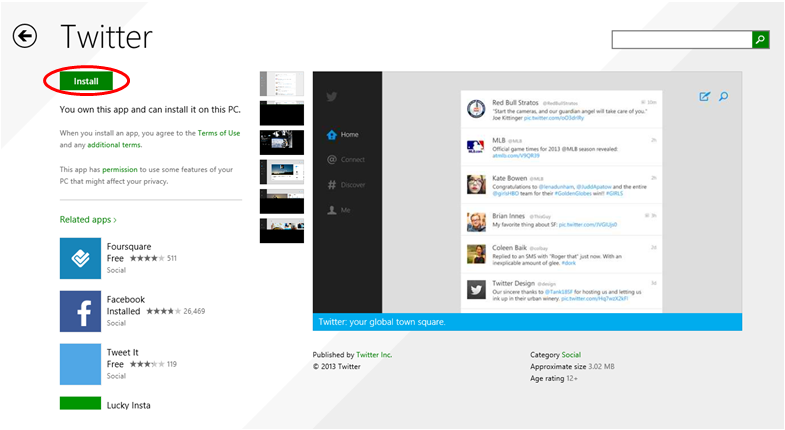Viewport: 785px width, 430px height.
Task: Click Coleen Baik's avatar
Action: coord(476,254)
